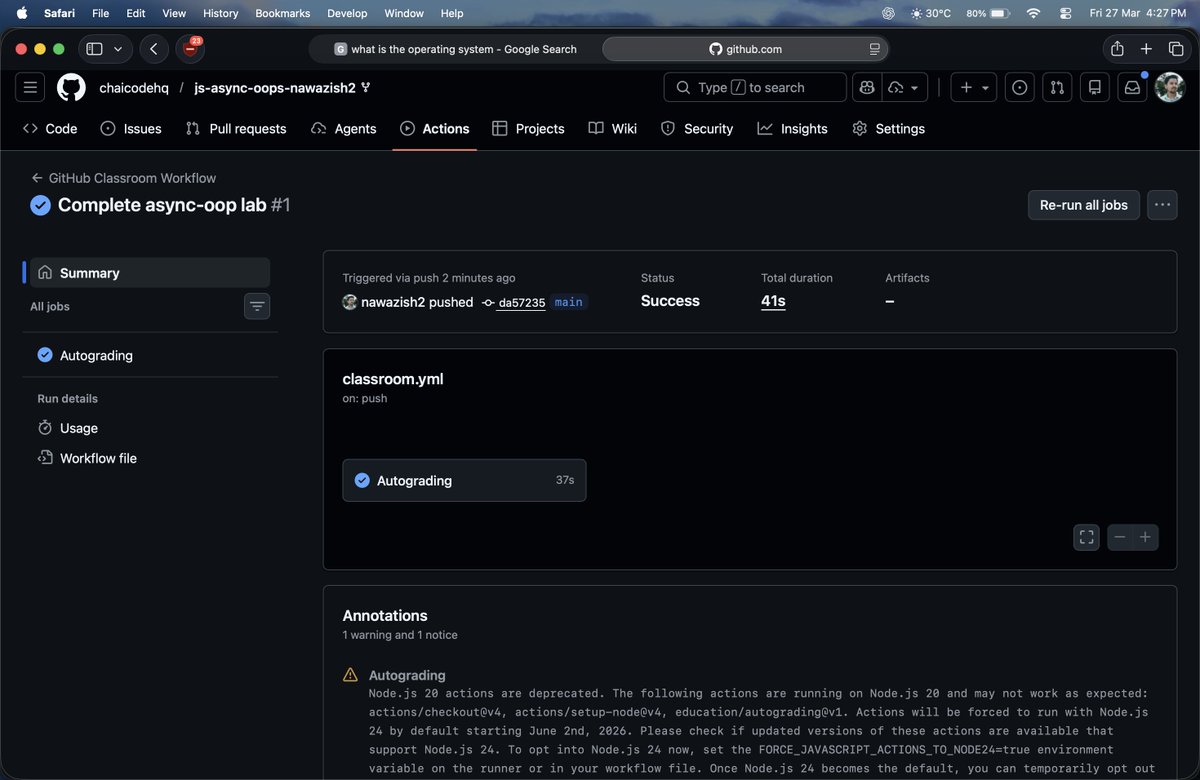Click the github.com address bar
Viewport: 1200px width, 780px height.
point(746,49)
